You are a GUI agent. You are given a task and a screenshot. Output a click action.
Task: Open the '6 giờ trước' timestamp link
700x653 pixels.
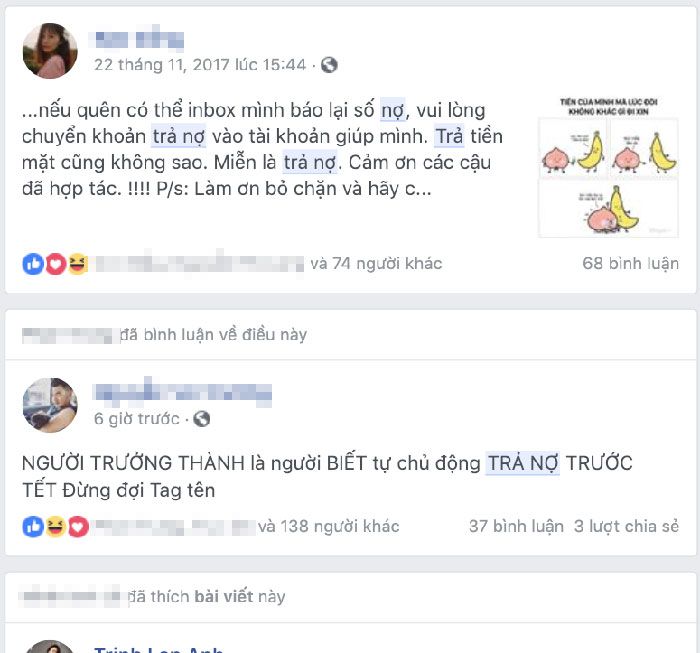[137, 419]
